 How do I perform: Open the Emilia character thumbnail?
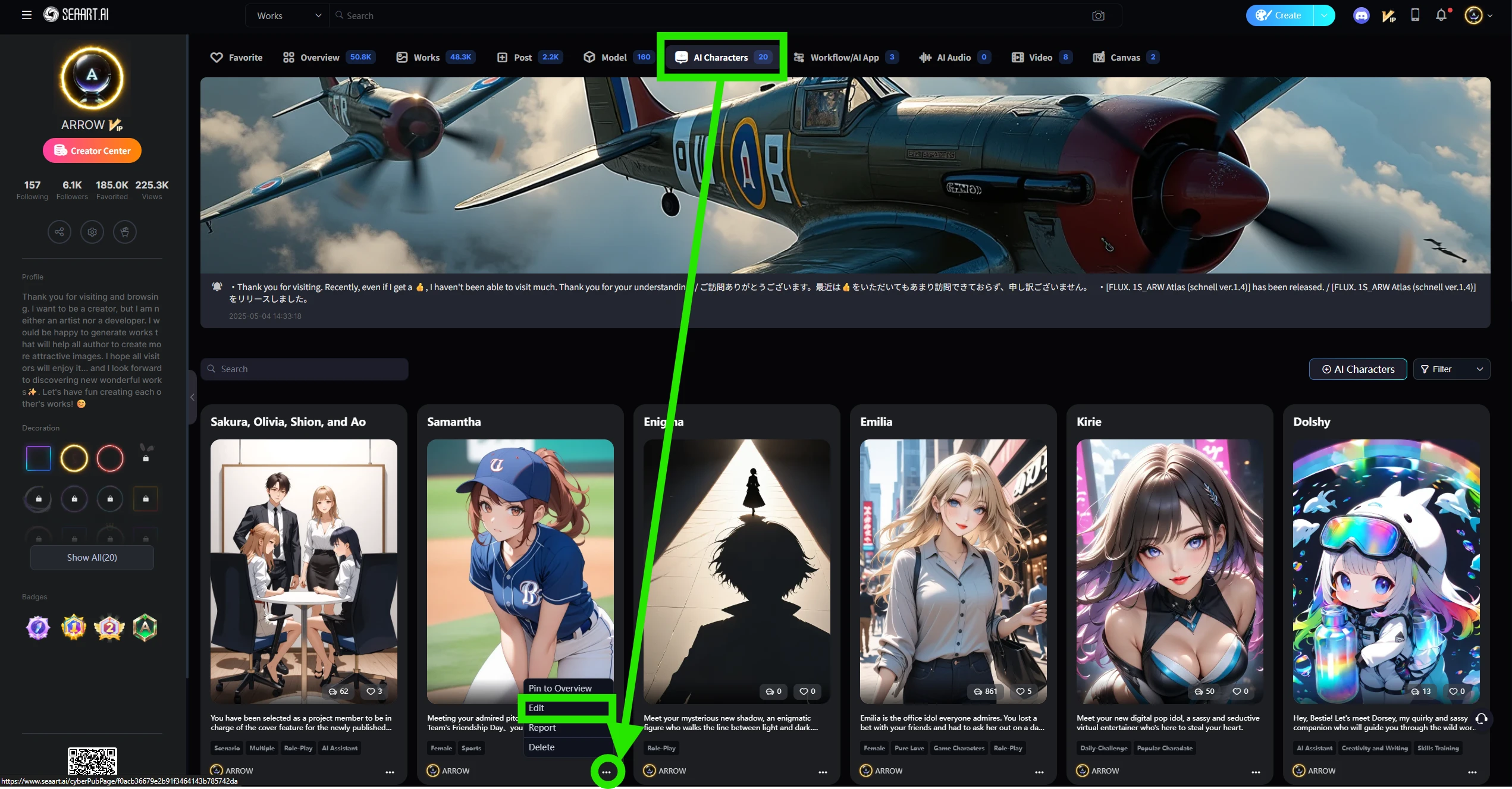pos(953,571)
